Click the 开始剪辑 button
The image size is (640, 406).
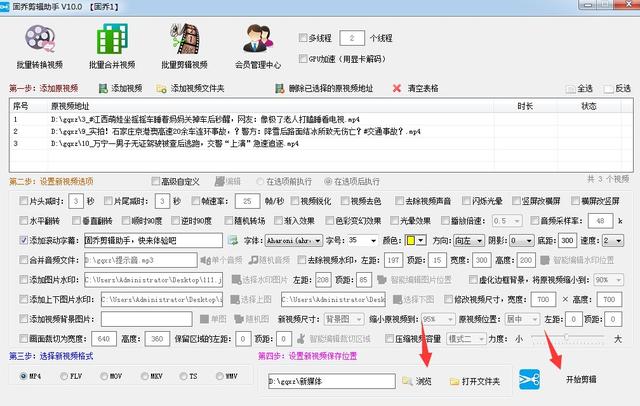tap(581, 379)
